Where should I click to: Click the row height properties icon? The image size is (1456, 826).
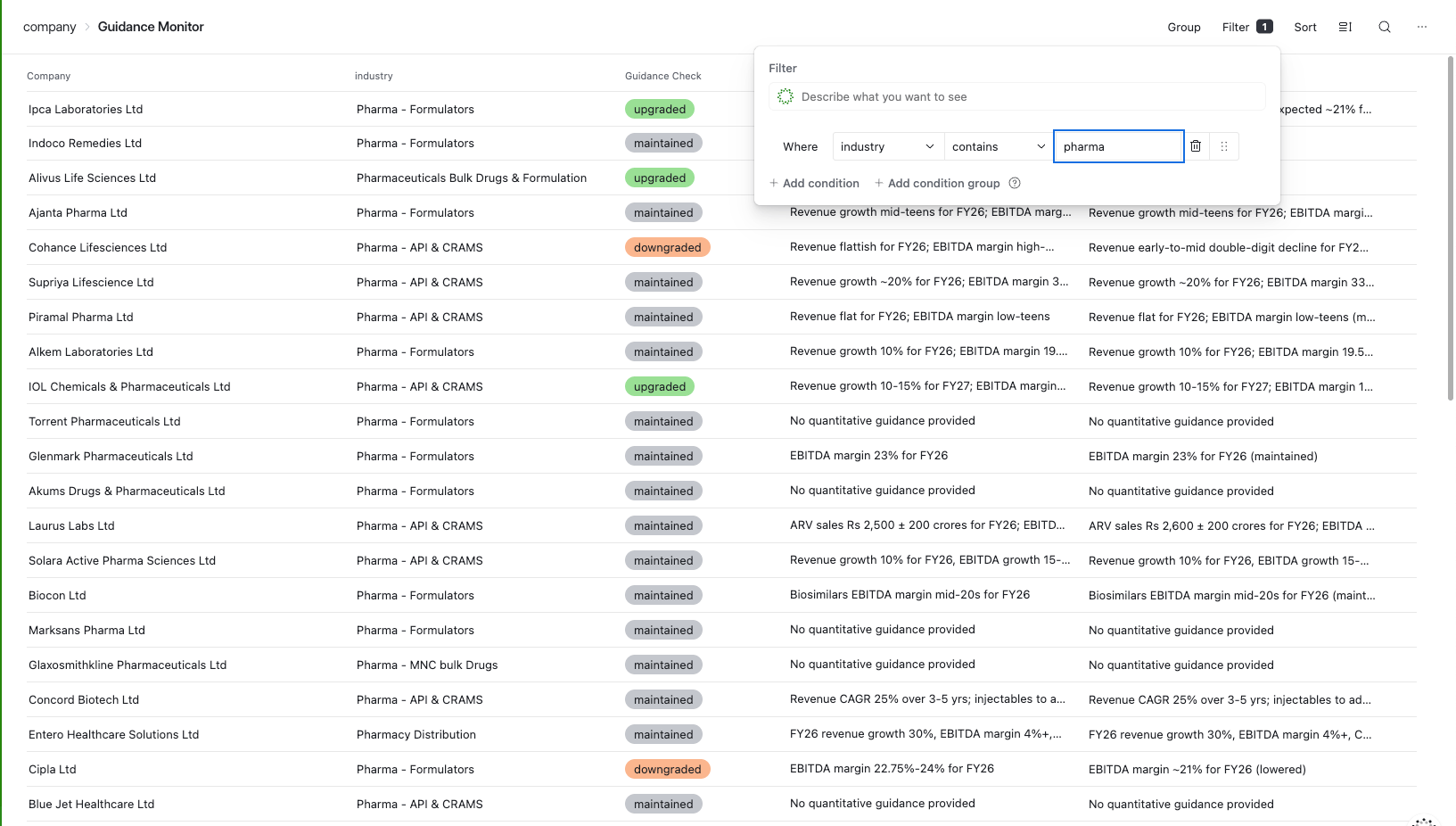coord(1345,27)
